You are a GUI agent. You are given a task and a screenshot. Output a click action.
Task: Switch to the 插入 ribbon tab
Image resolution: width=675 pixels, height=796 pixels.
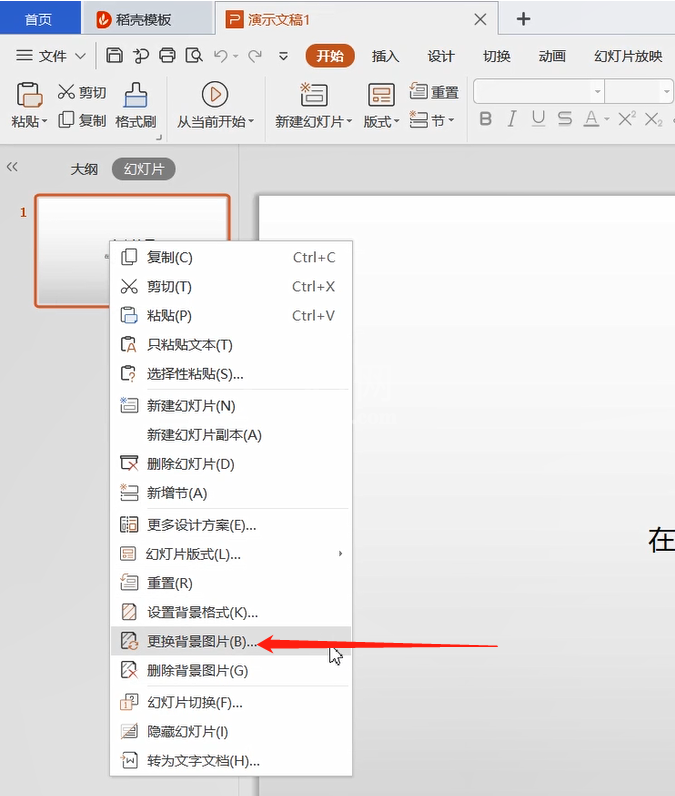(385, 56)
